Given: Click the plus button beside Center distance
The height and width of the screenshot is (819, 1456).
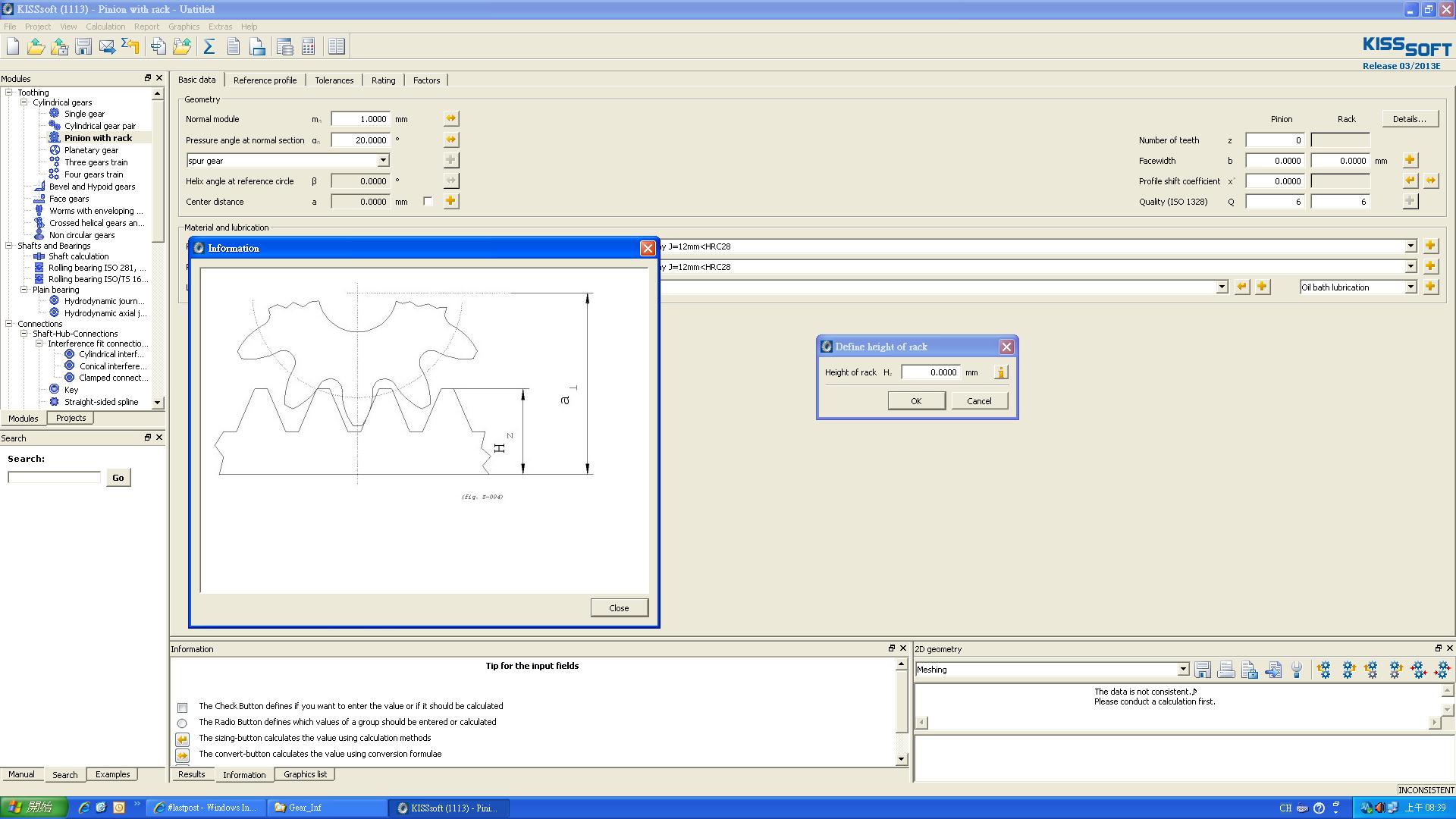Looking at the screenshot, I should pyautogui.click(x=451, y=201).
